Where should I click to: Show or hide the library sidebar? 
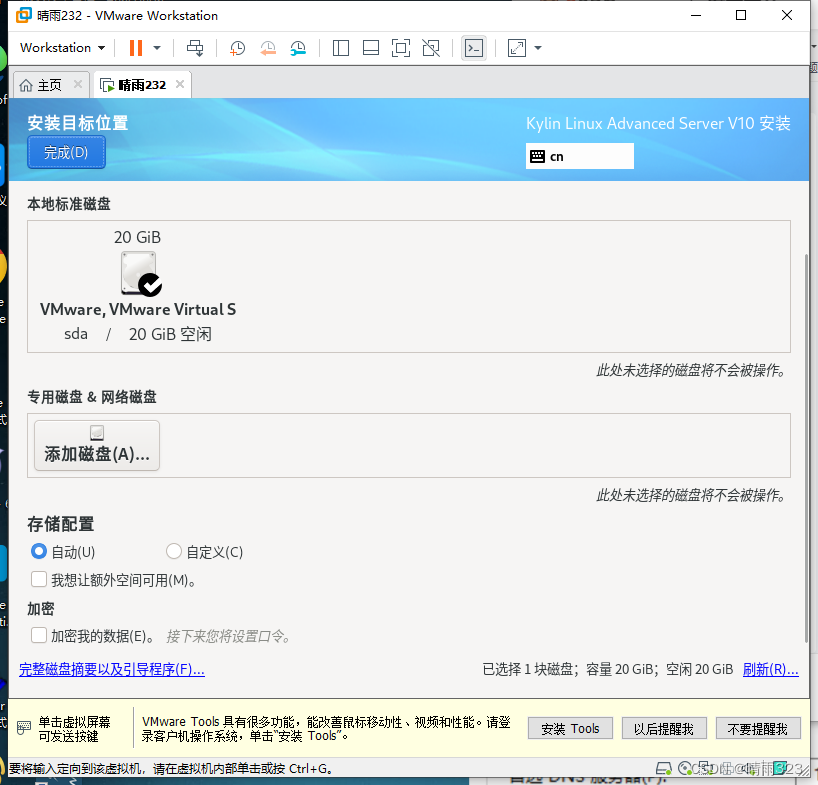click(341, 48)
